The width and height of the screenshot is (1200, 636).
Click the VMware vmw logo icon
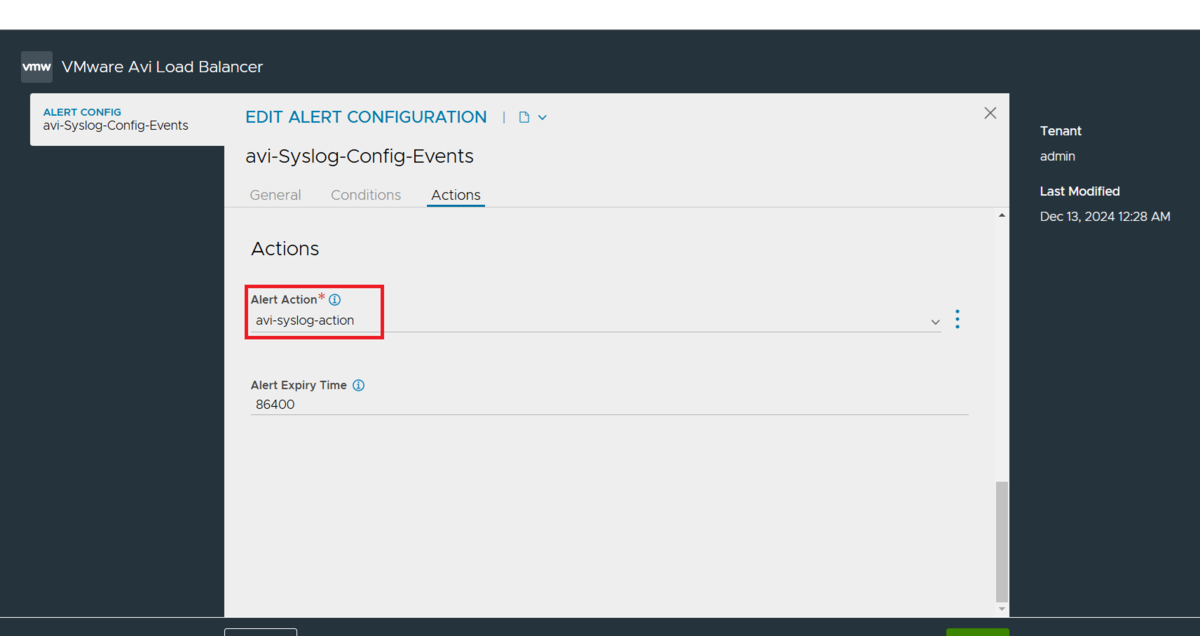[x=37, y=67]
